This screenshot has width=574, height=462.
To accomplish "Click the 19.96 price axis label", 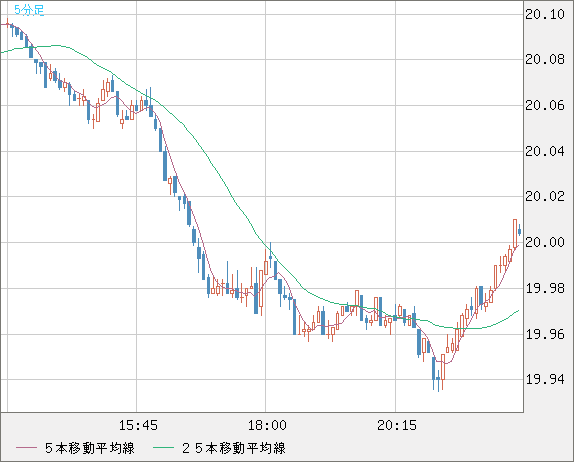I will pyautogui.click(x=545, y=334).
